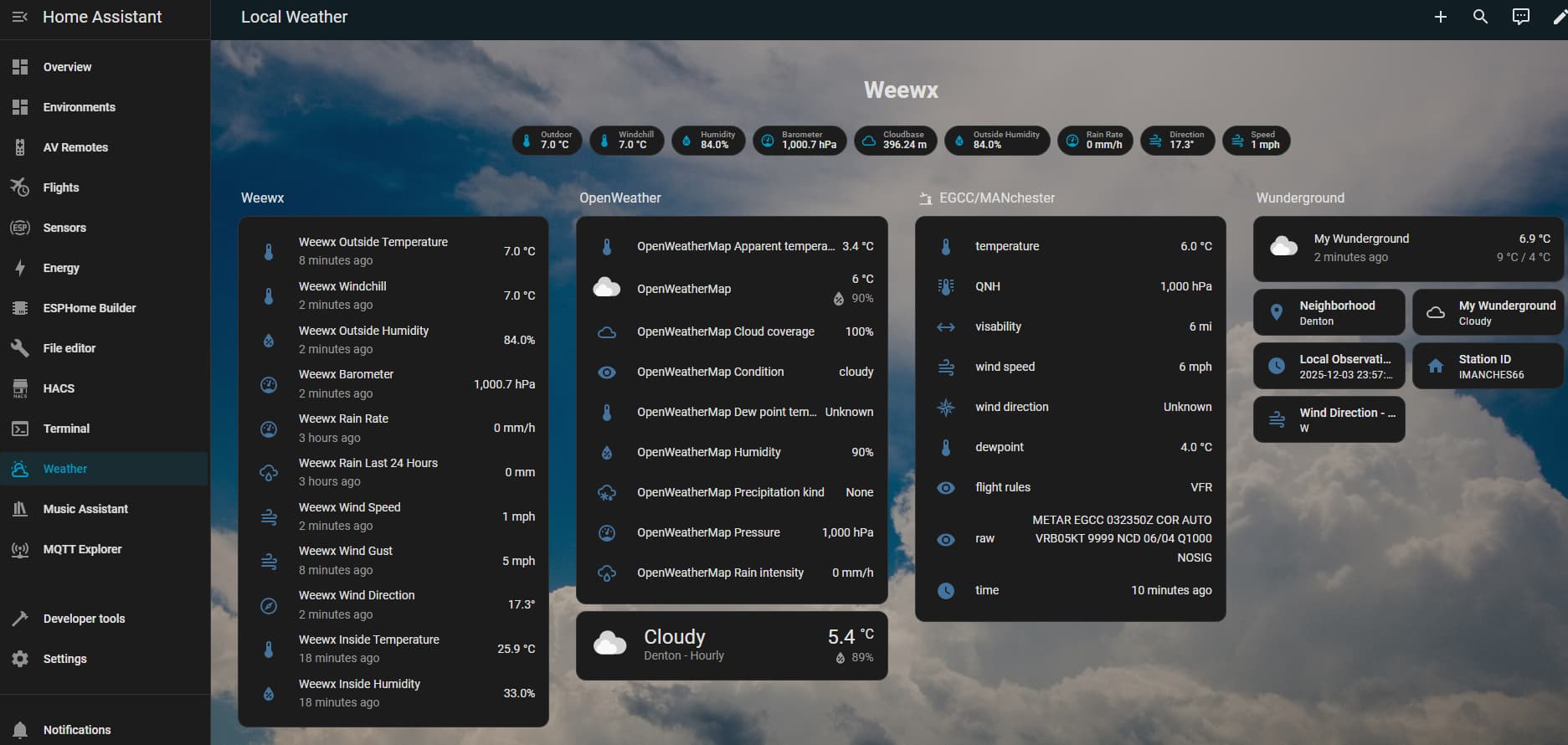Click the Notifications bell icon
The width and height of the screenshot is (1568, 745).
(x=20, y=730)
